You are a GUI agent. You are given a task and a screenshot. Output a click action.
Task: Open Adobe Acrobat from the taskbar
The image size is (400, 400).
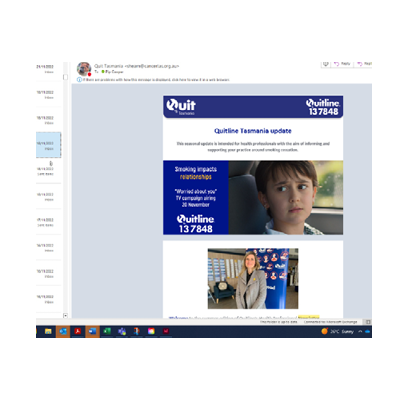point(77,331)
